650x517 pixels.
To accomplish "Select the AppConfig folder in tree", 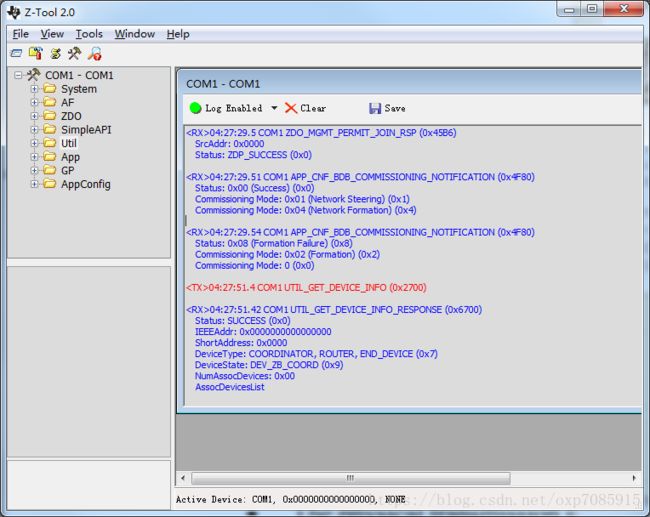I will (x=85, y=184).
